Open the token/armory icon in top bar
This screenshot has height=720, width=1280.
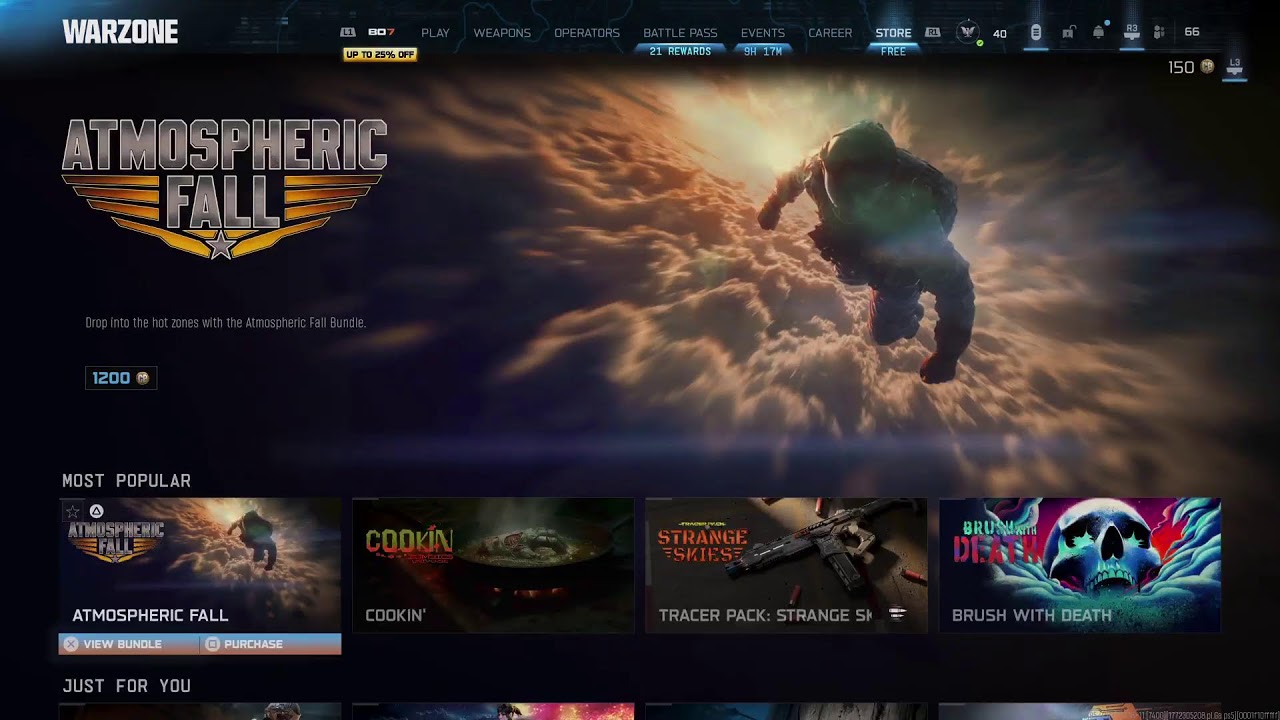click(x=1036, y=32)
